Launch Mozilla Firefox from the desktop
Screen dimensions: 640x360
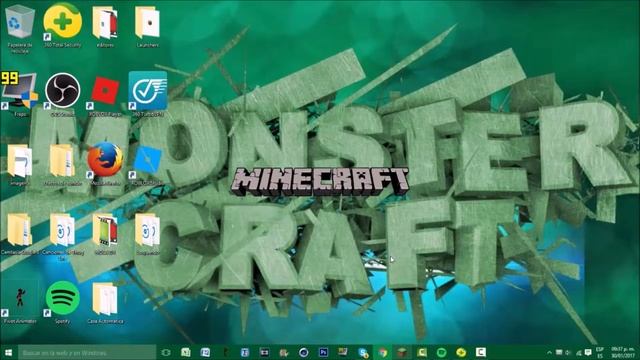pyautogui.click(x=105, y=164)
